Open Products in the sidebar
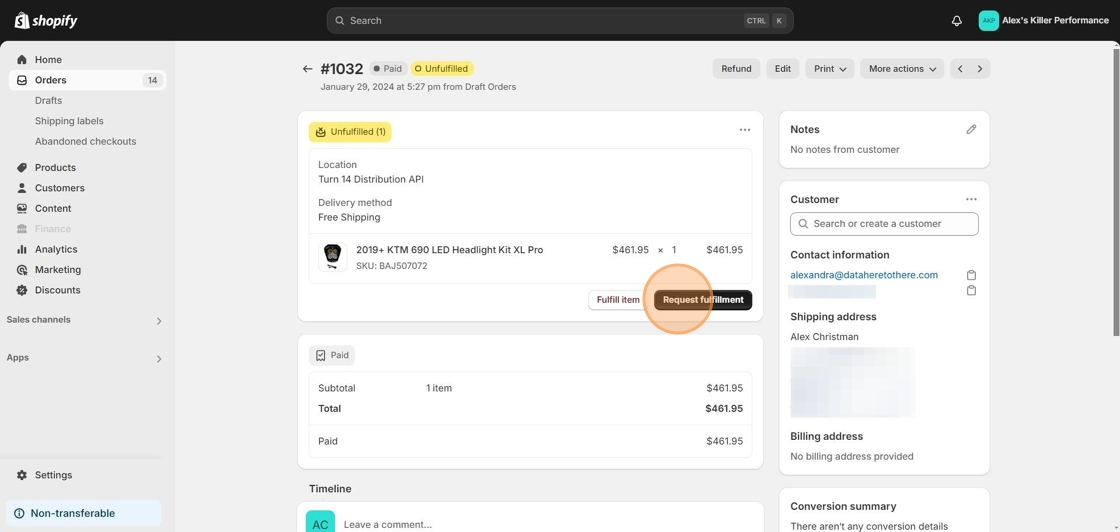Viewport: 1120px width, 532px height. (x=55, y=168)
